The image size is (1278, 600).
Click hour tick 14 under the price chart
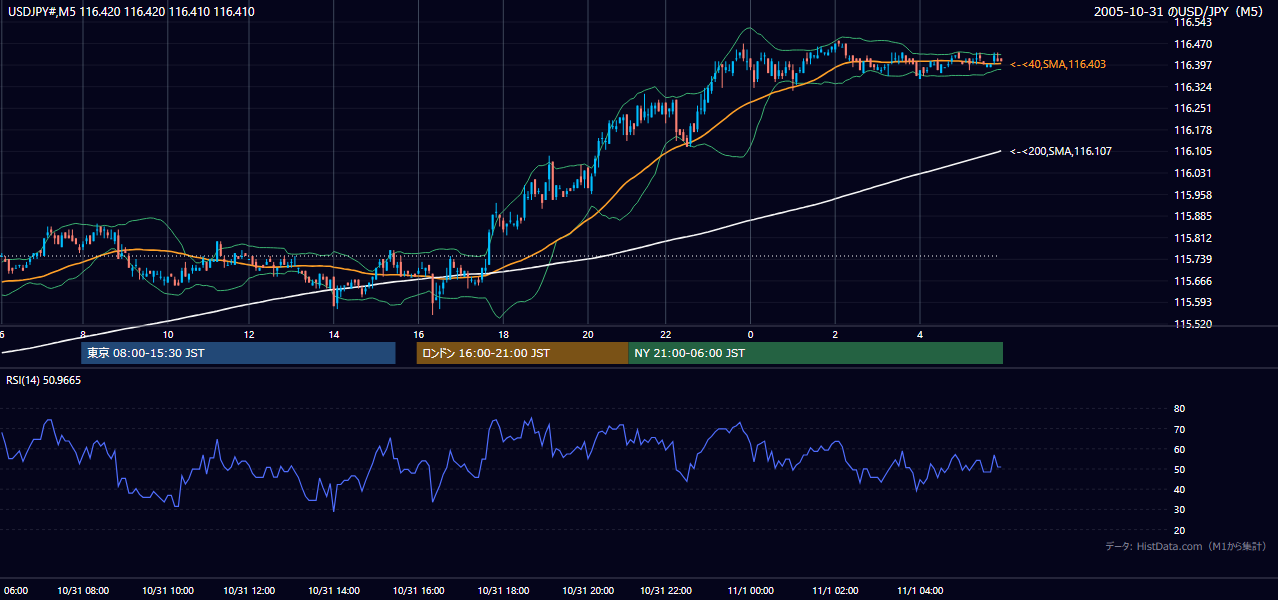tap(333, 335)
